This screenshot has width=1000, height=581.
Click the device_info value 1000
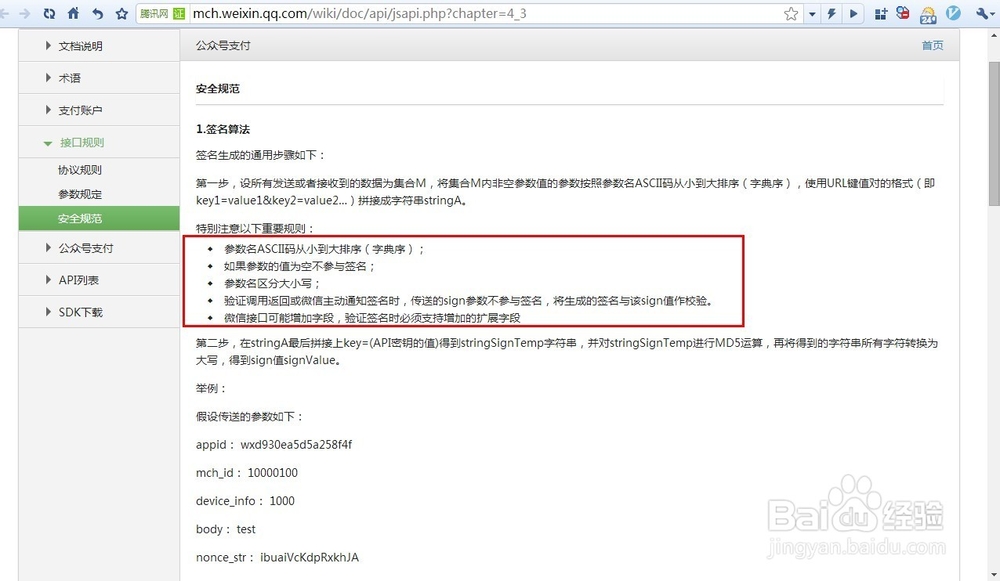[x=282, y=501]
